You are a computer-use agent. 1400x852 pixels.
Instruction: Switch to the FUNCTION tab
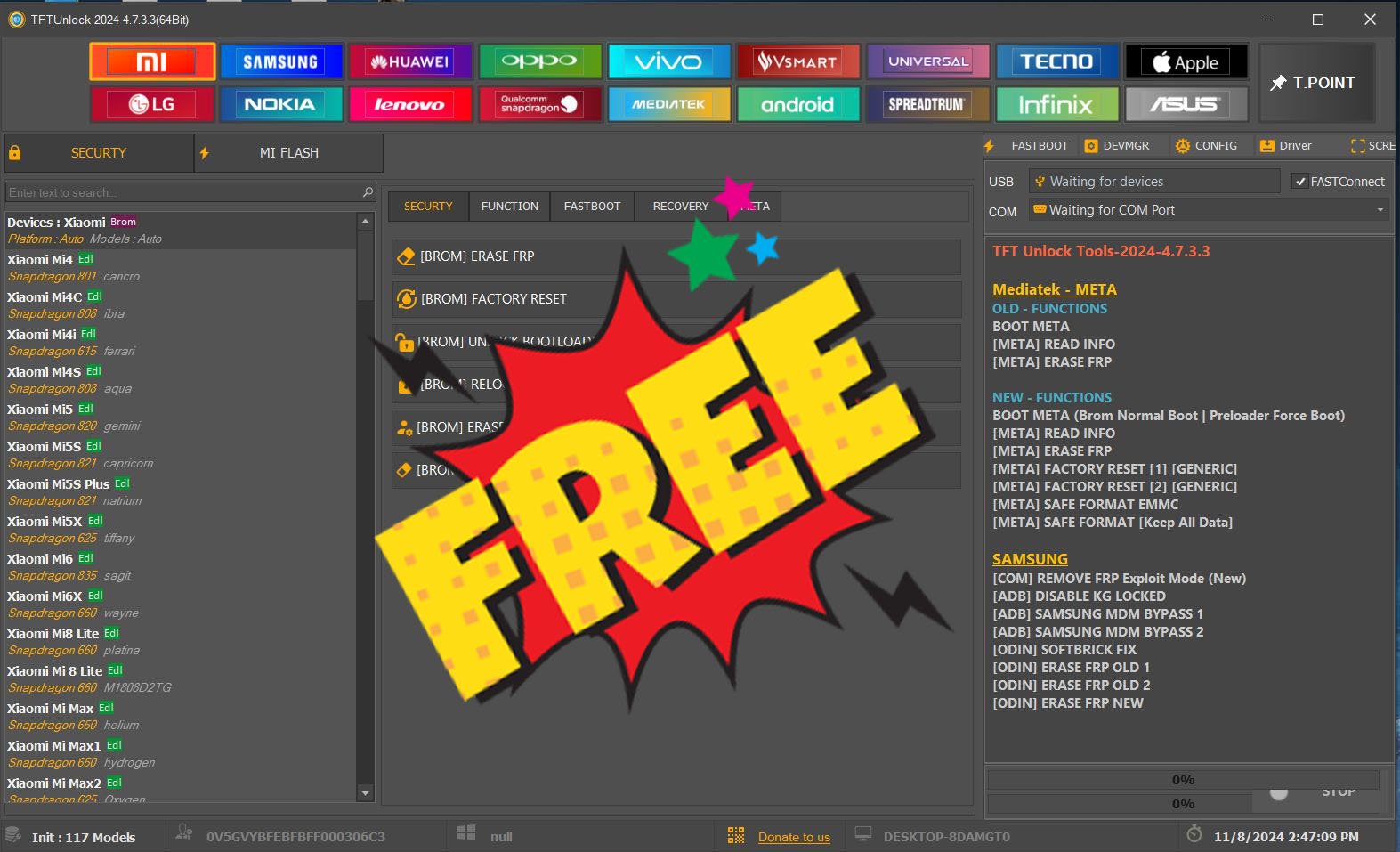pos(510,207)
